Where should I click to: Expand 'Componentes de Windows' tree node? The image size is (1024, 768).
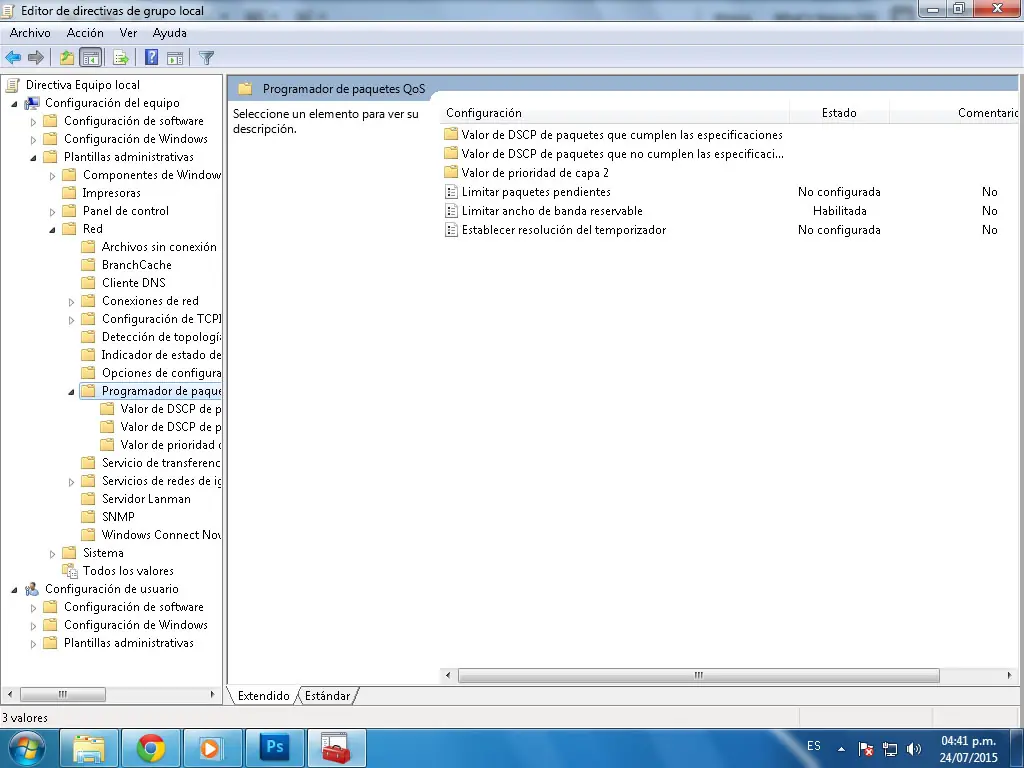click(x=52, y=176)
